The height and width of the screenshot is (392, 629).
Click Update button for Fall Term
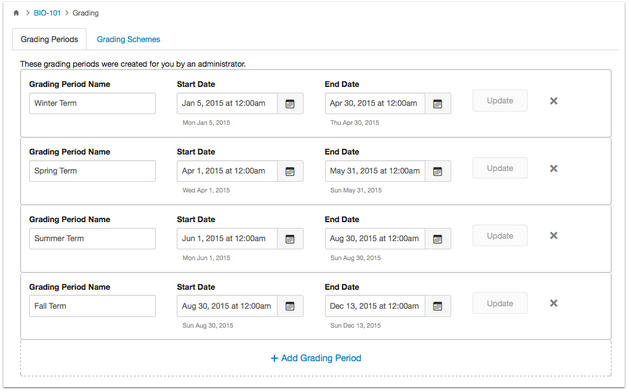pos(500,303)
